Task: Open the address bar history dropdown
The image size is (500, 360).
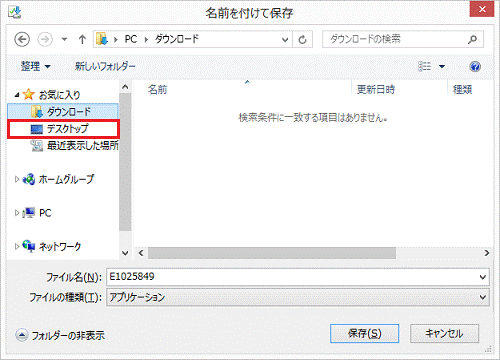Action: coord(285,40)
